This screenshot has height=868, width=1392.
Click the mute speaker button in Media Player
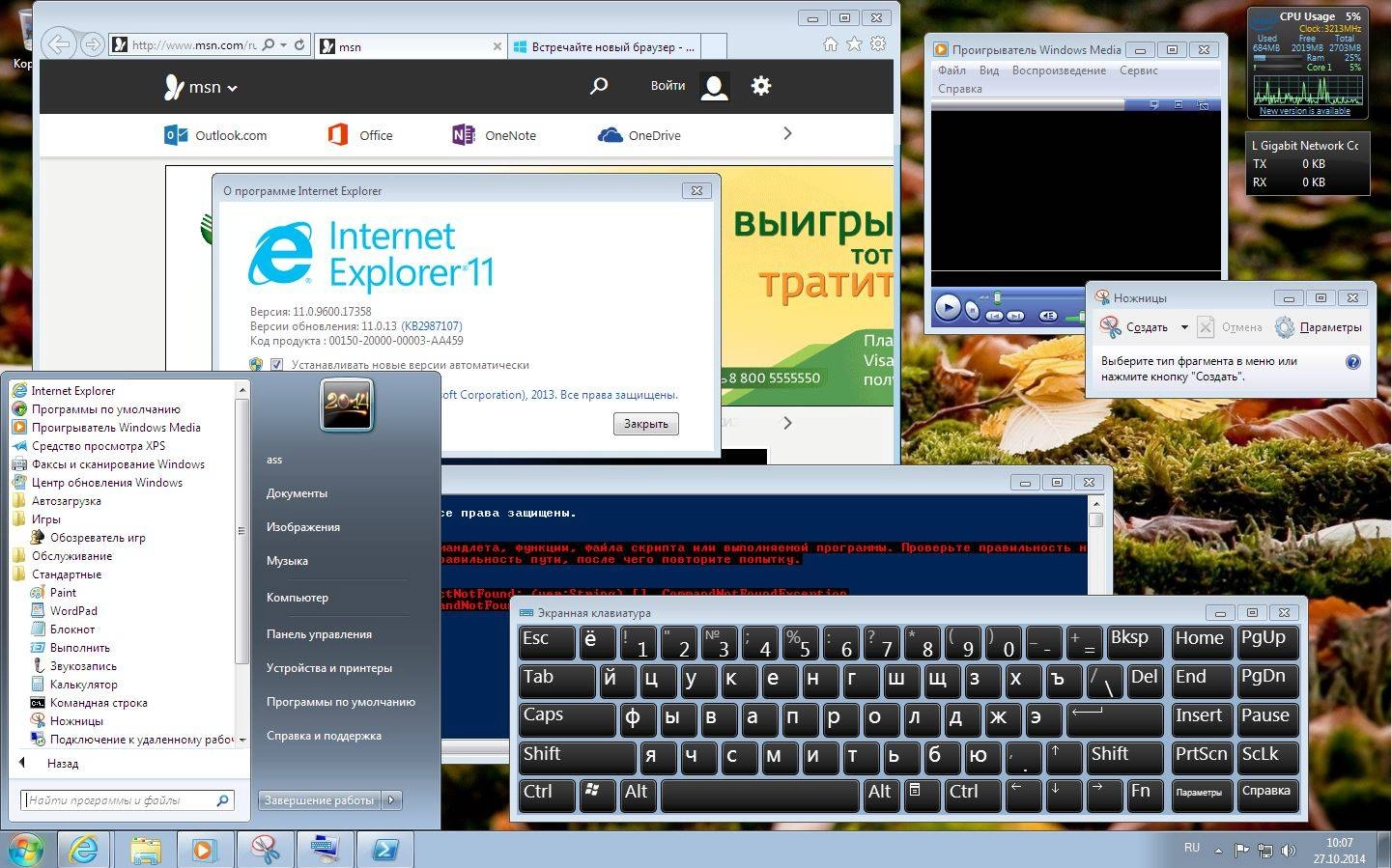pyautogui.click(x=1048, y=316)
